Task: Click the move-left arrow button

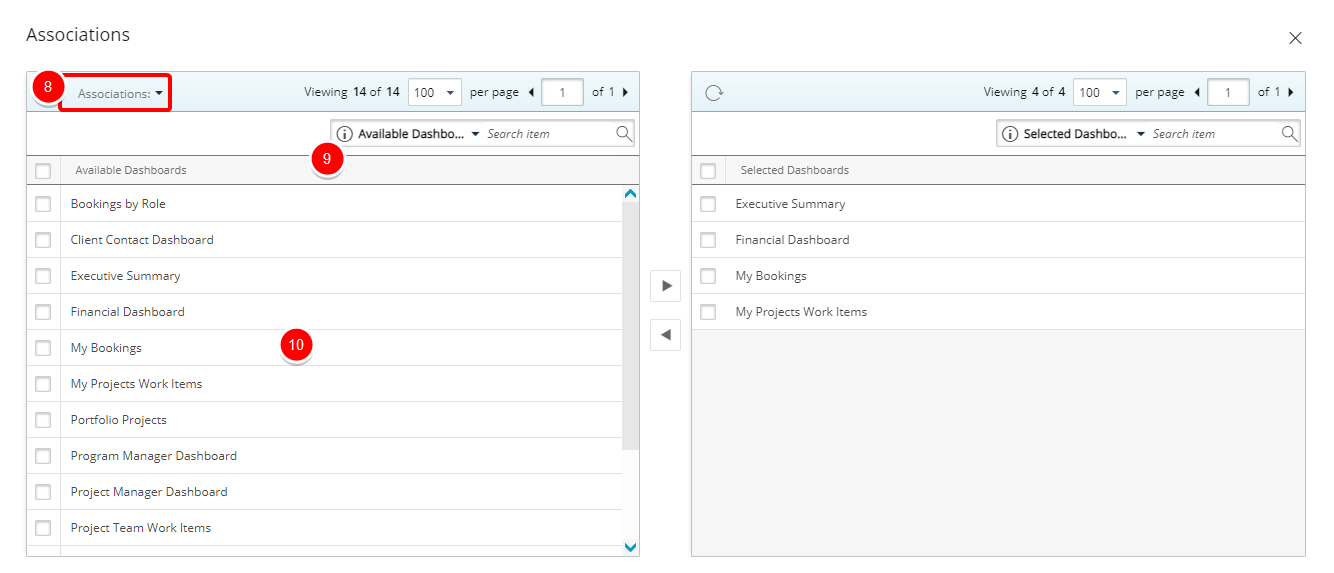Action: 666,335
